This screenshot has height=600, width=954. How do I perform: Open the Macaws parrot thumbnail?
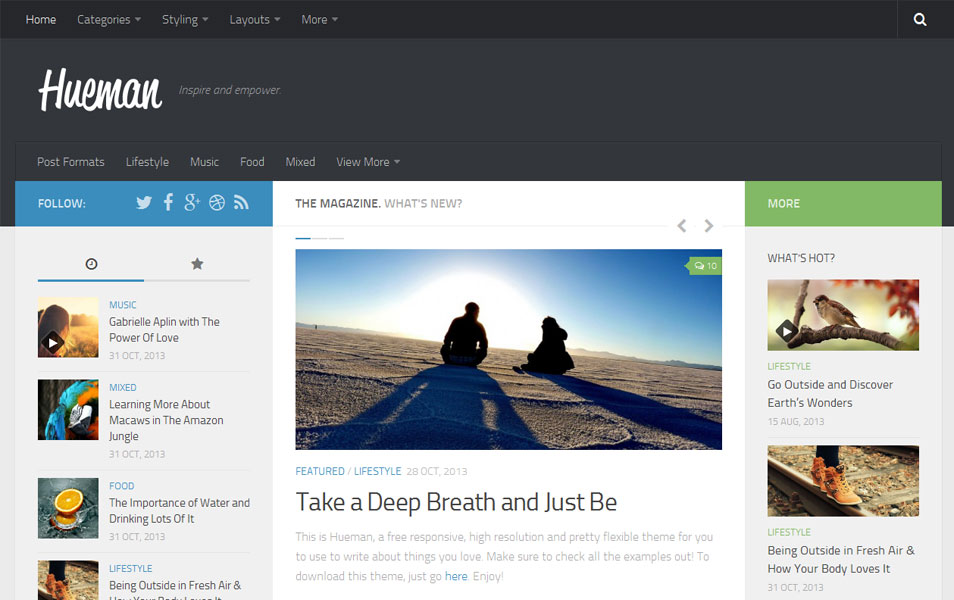point(68,410)
